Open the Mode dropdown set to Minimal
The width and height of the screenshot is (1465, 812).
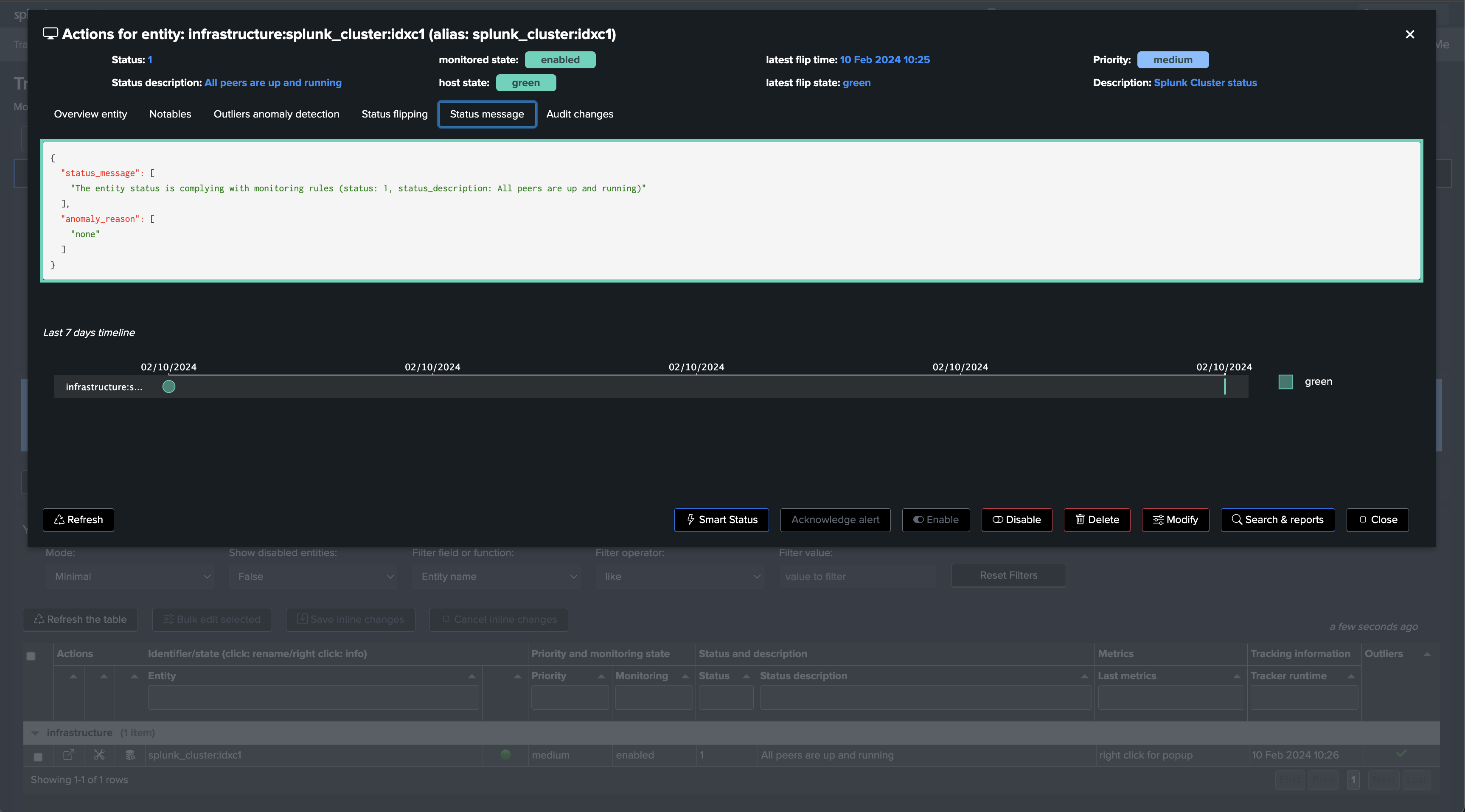[x=130, y=577]
